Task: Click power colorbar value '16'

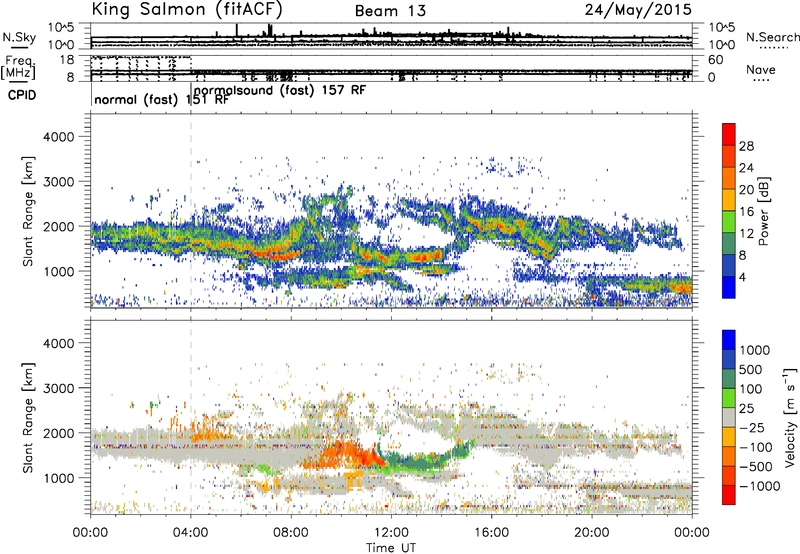Action: (746, 212)
